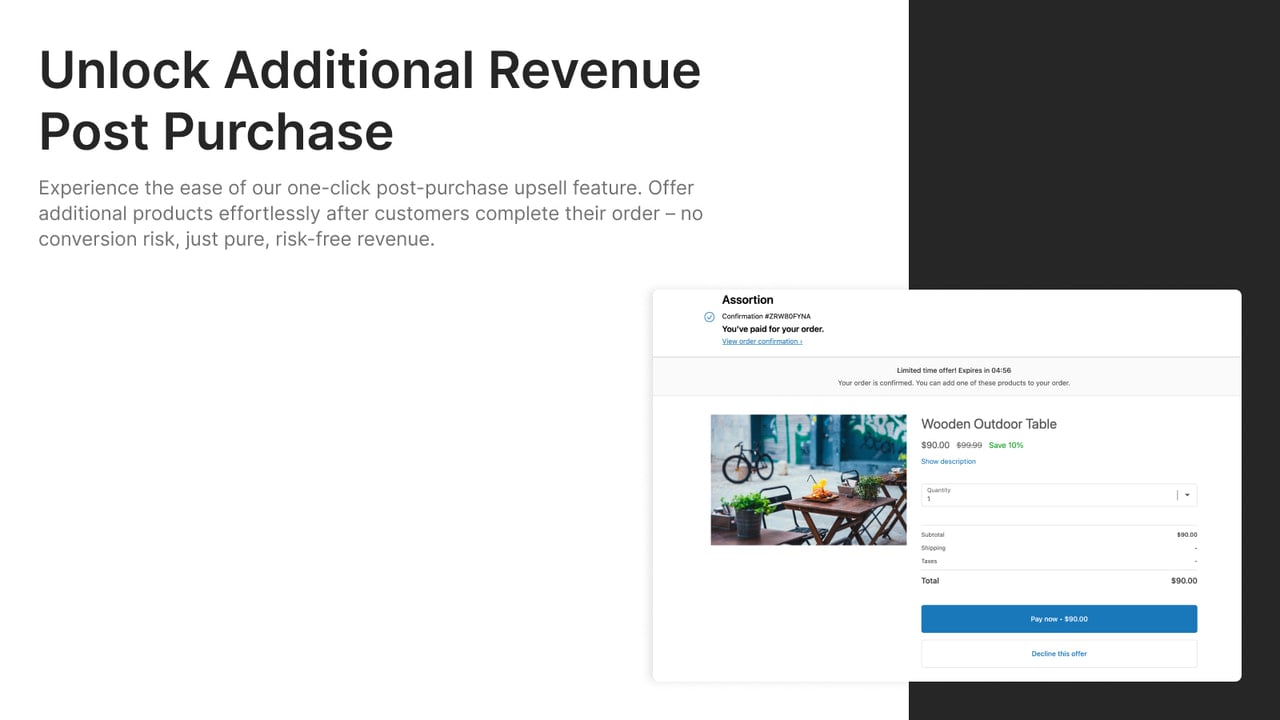Open the Quantity dropdown arrow
The width and height of the screenshot is (1280, 720).
[x=1187, y=495]
